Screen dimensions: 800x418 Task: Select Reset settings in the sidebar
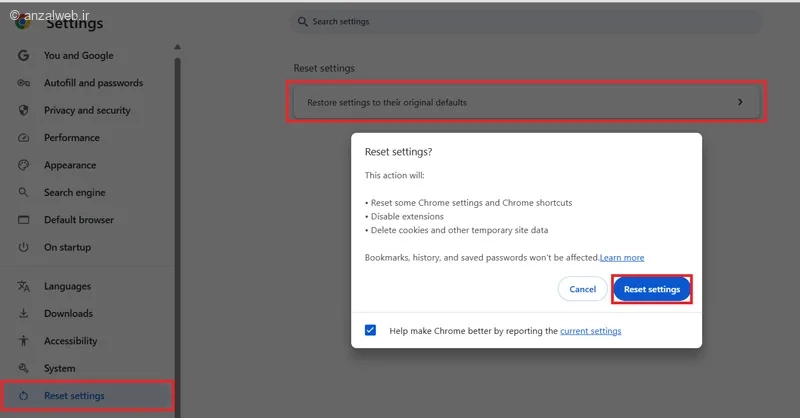click(87, 396)
